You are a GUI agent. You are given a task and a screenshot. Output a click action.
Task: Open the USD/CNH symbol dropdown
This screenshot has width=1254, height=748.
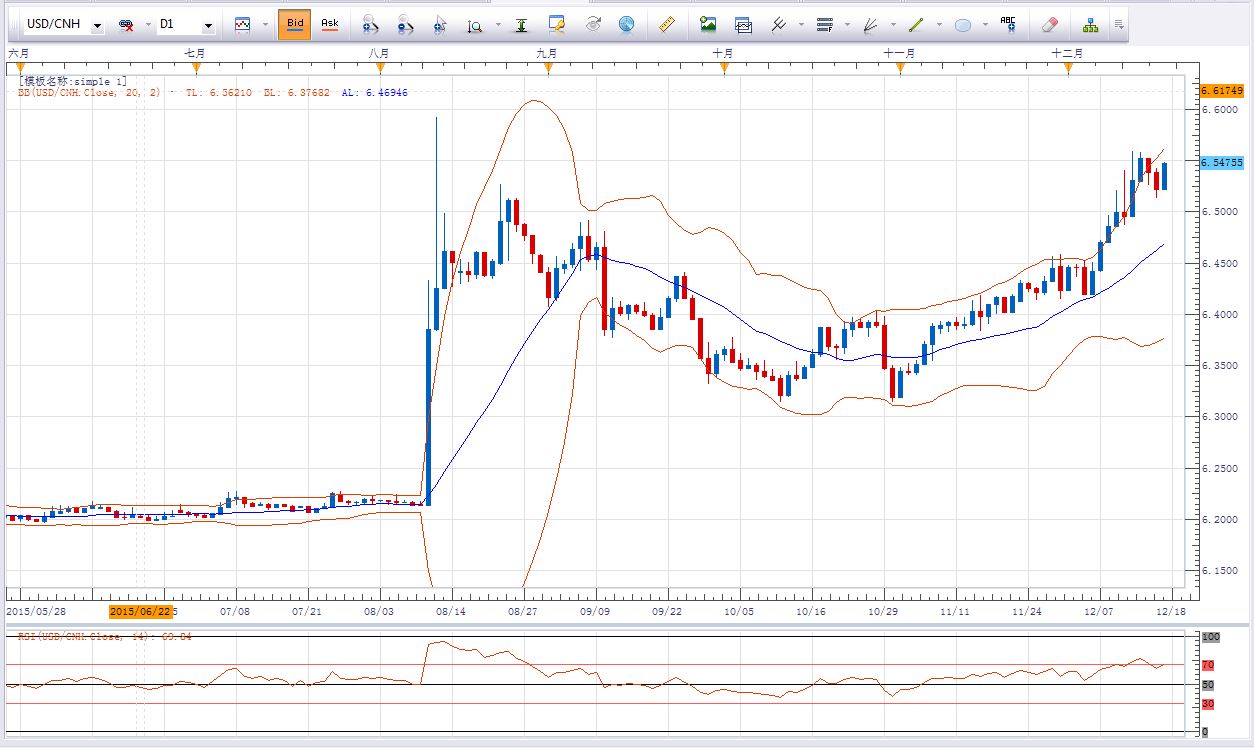point(97,25)
